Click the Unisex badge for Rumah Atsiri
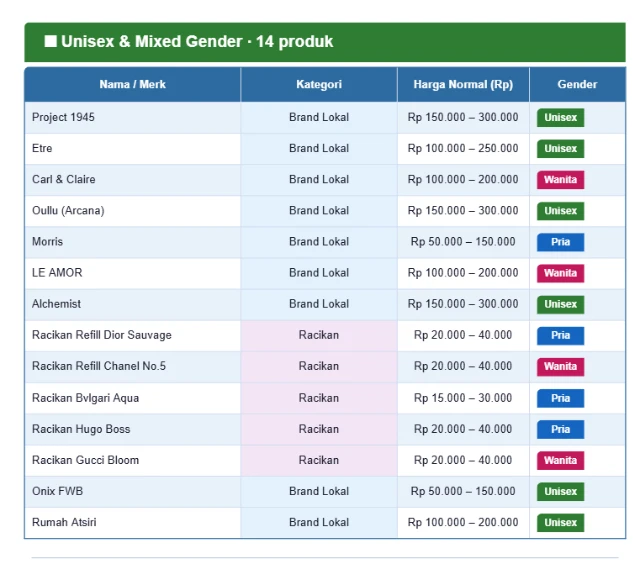This screenshot has width=640, height=564. tap(560, 523)
